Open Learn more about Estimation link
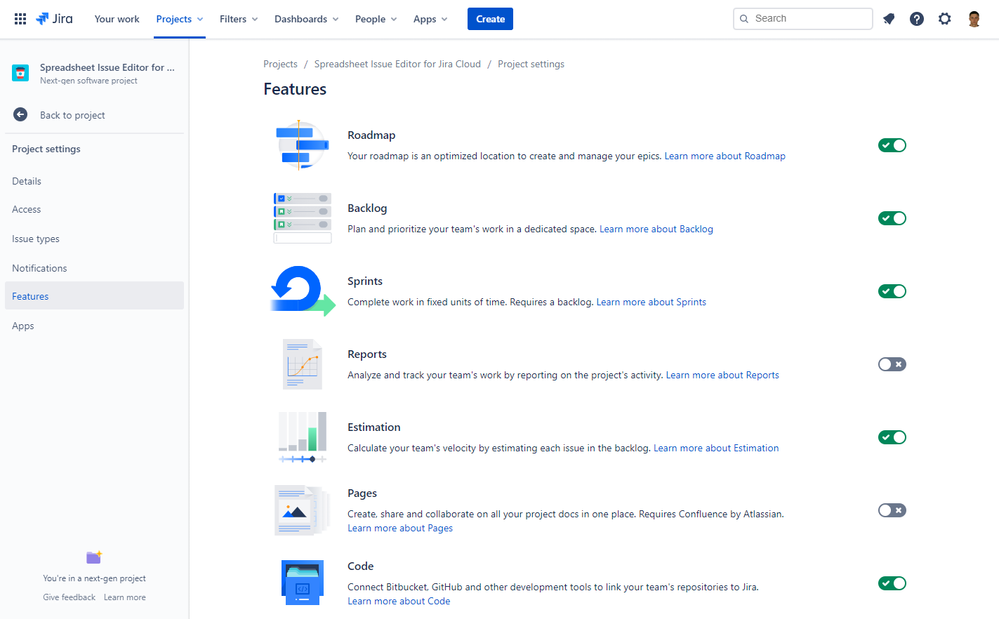Image resolution: width=999 pixels, height=619 pixels. coord(716,448)
